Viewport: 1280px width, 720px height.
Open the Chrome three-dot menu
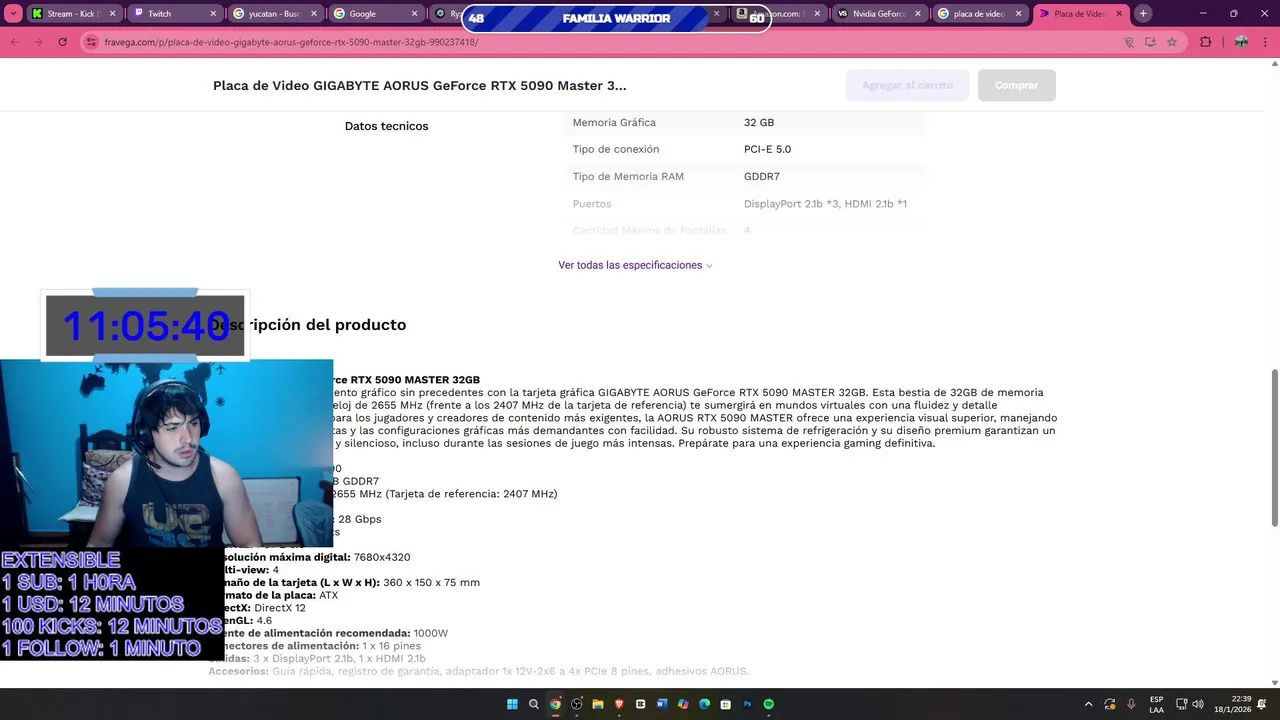(x=1266, y=42)
